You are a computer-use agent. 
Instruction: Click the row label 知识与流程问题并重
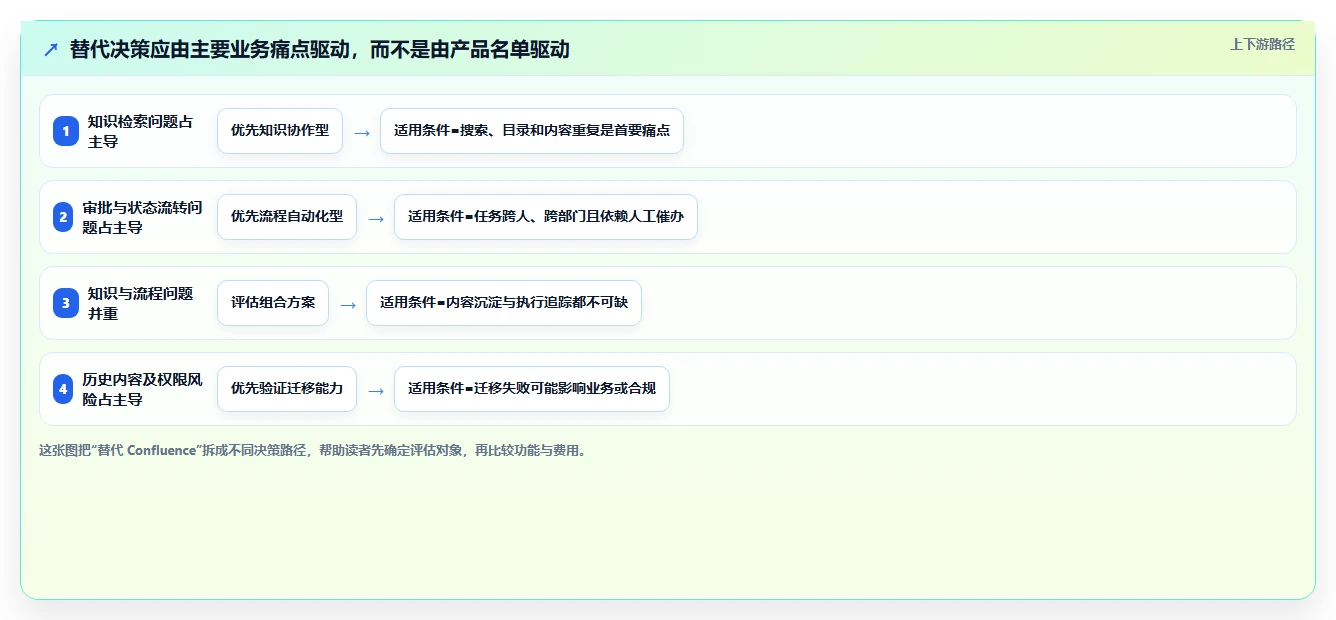tap(140, 303)
